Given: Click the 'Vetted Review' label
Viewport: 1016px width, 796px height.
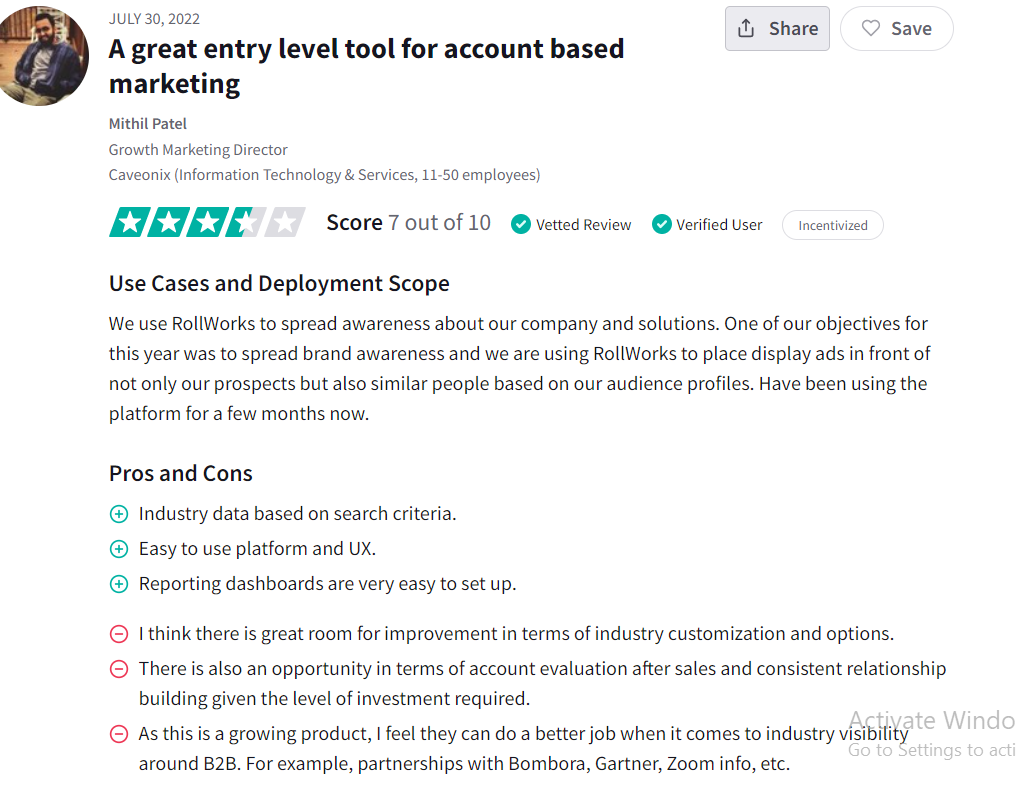Looking at the screenshot, I should (583, 225).
